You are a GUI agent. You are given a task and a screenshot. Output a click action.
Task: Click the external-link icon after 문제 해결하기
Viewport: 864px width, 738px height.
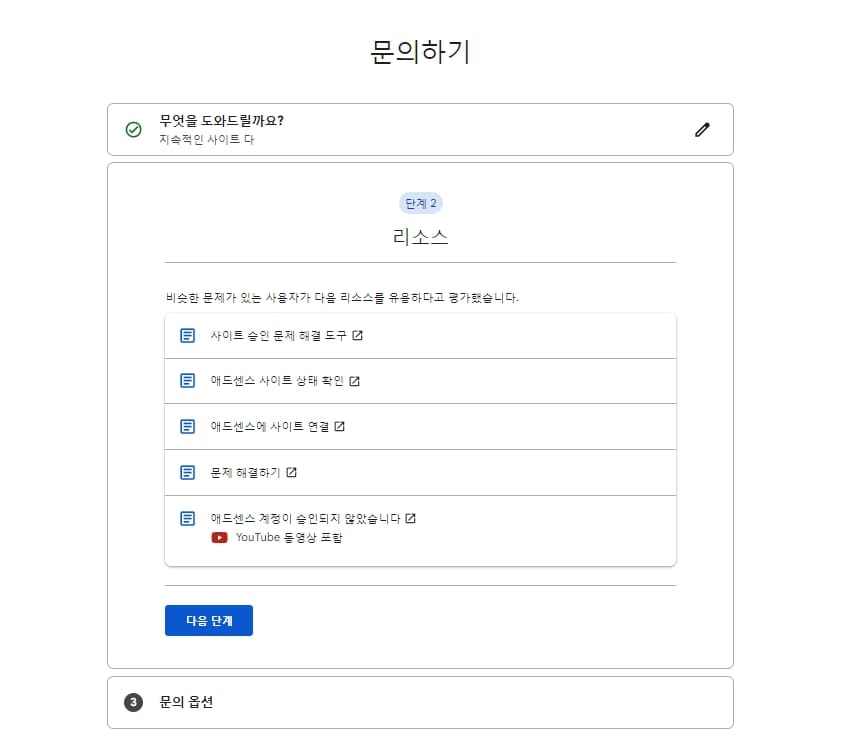291,472
